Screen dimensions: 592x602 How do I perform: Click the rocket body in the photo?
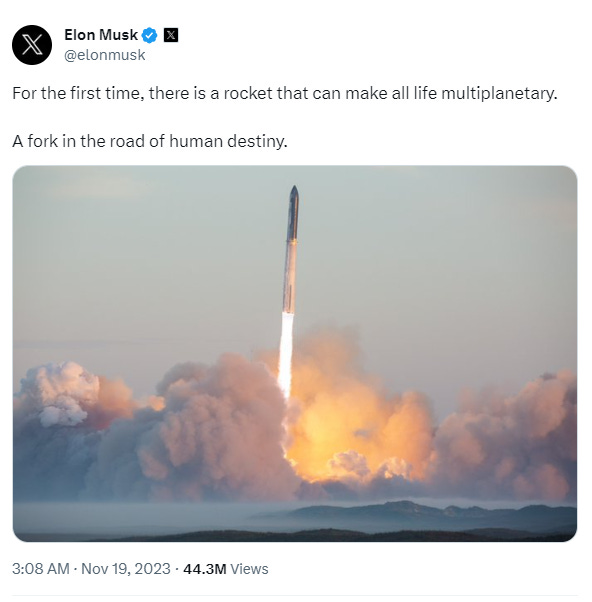tap(290, 250)
